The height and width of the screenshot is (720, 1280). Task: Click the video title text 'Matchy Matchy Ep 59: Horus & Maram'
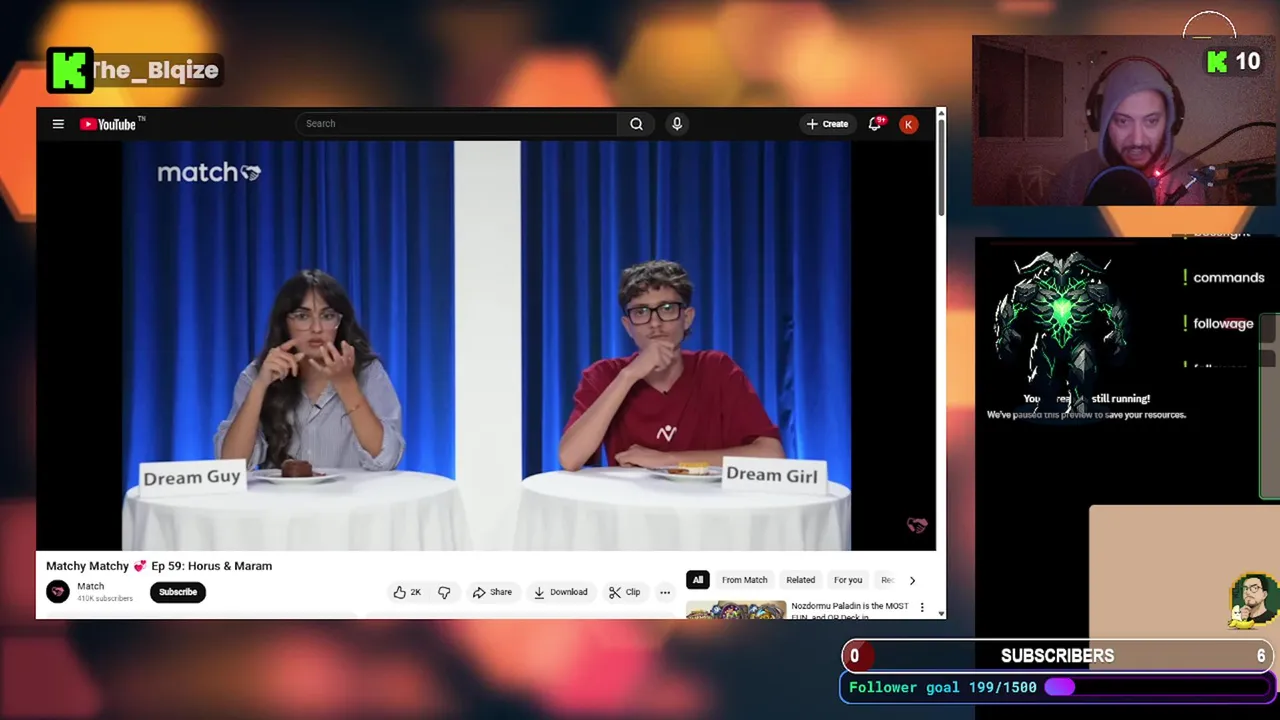tap(159, 566)
